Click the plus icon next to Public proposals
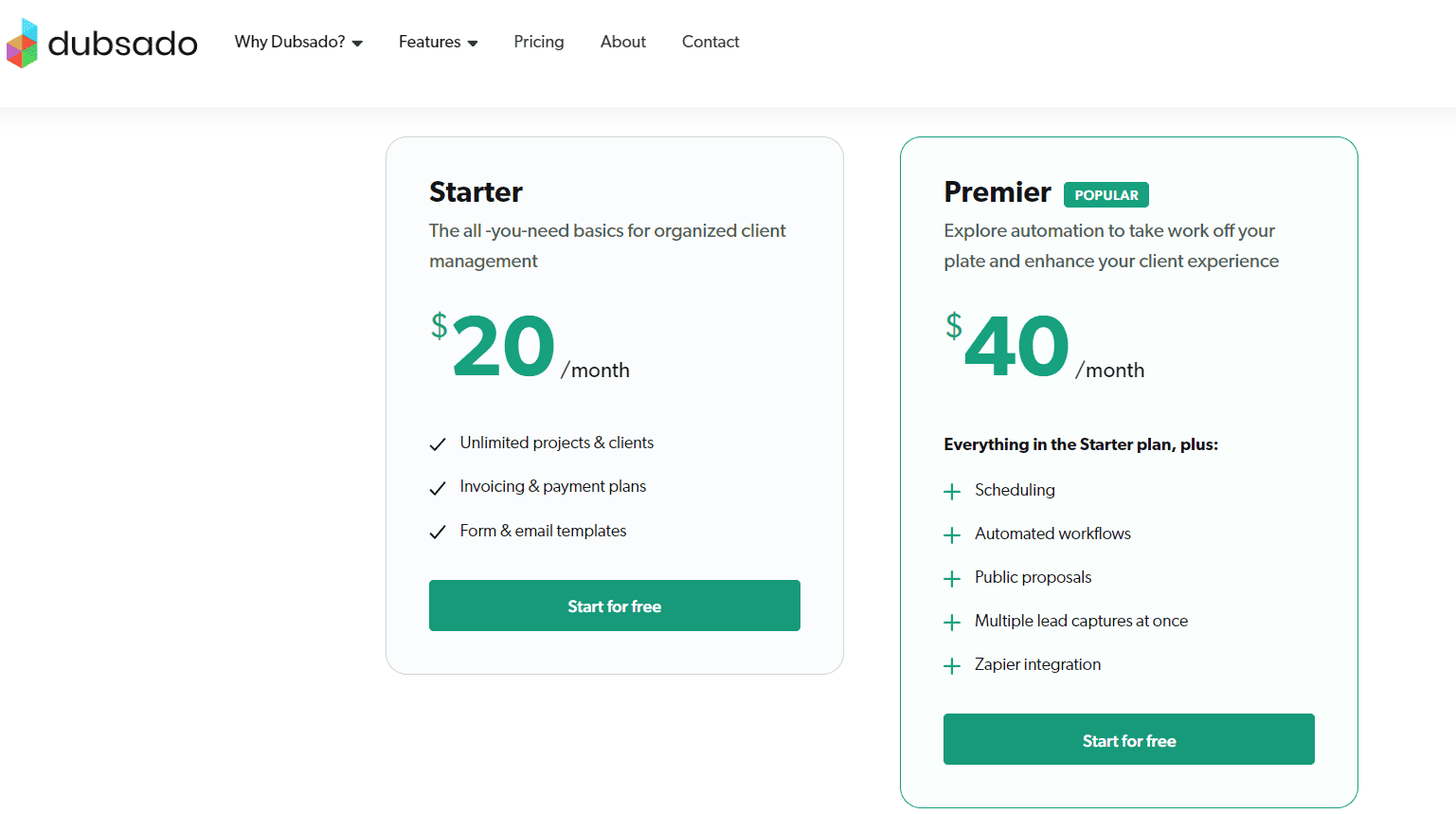 951,579
